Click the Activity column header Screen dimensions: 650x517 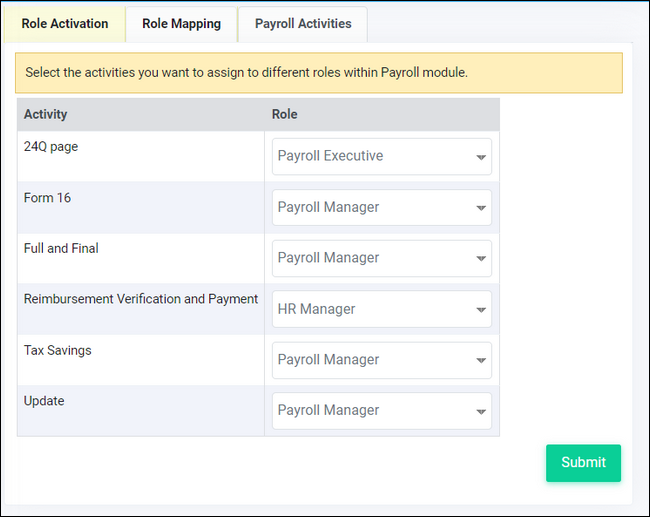[45, 114]
